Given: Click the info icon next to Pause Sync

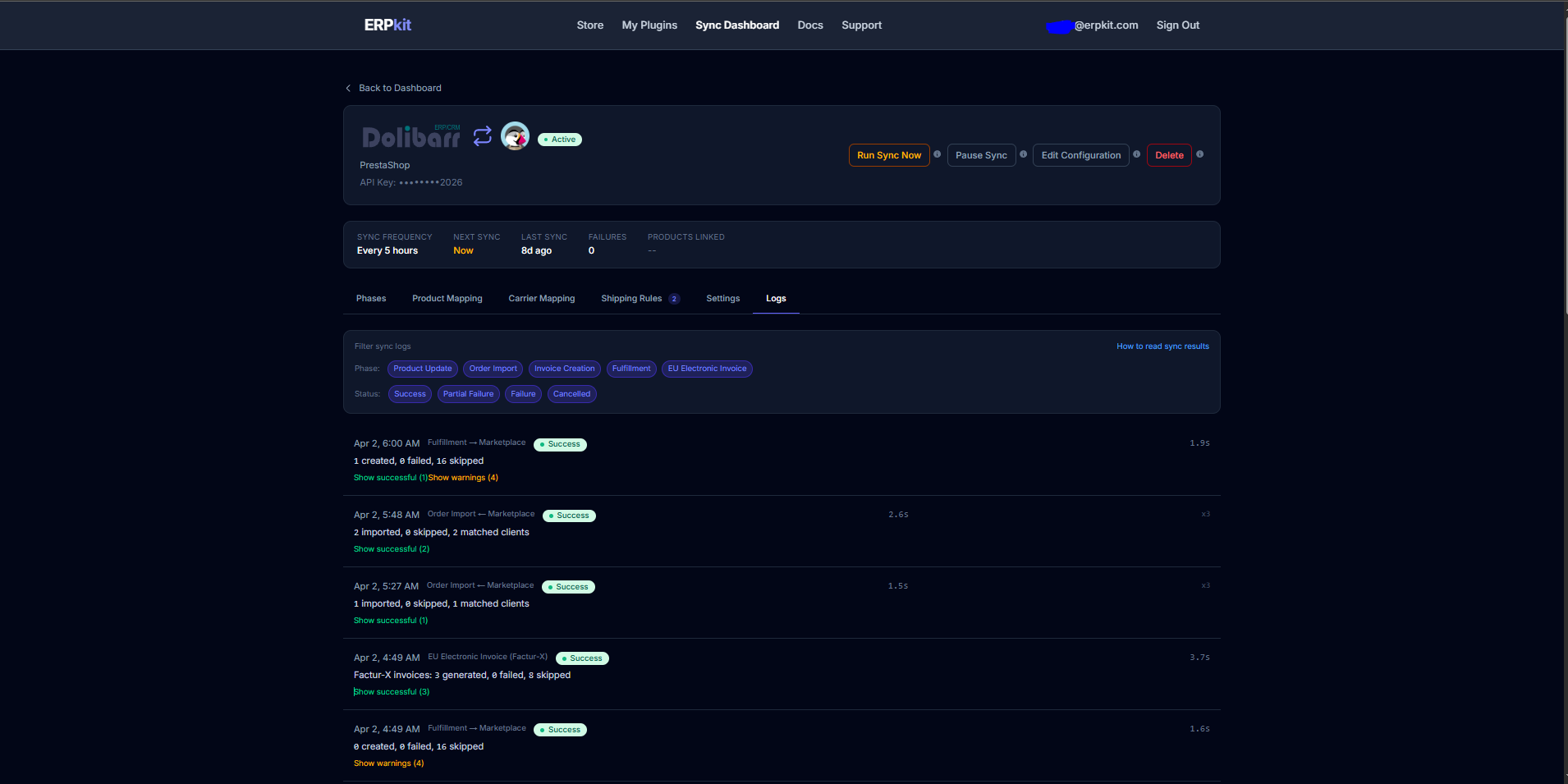Looking at the screenshot, I should (1024, 154).
